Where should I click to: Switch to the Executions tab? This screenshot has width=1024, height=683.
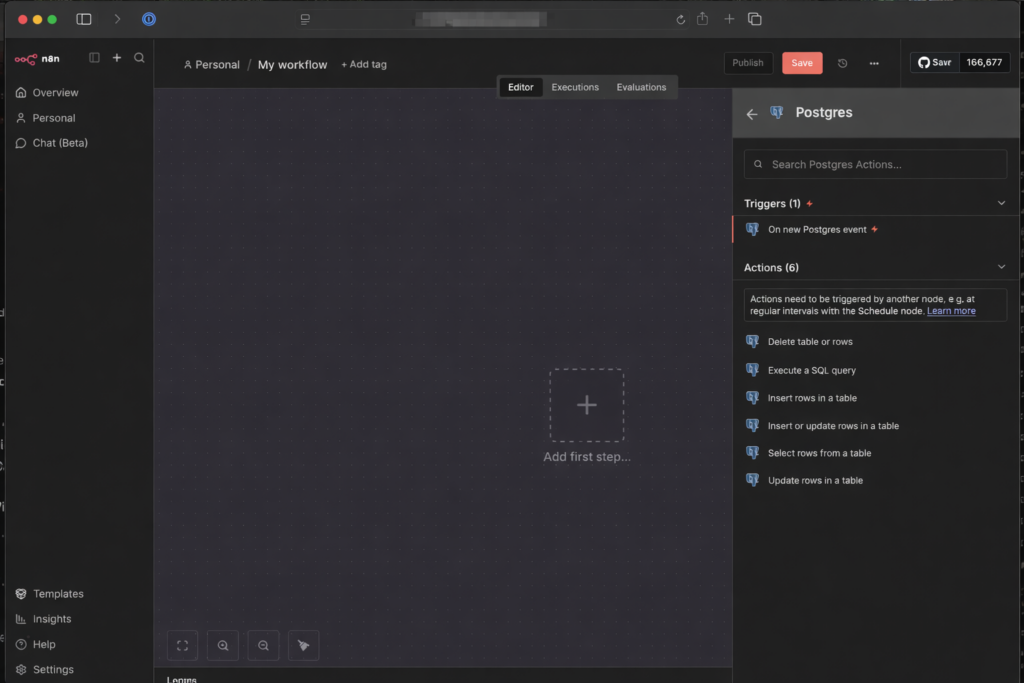click(575, 87)
